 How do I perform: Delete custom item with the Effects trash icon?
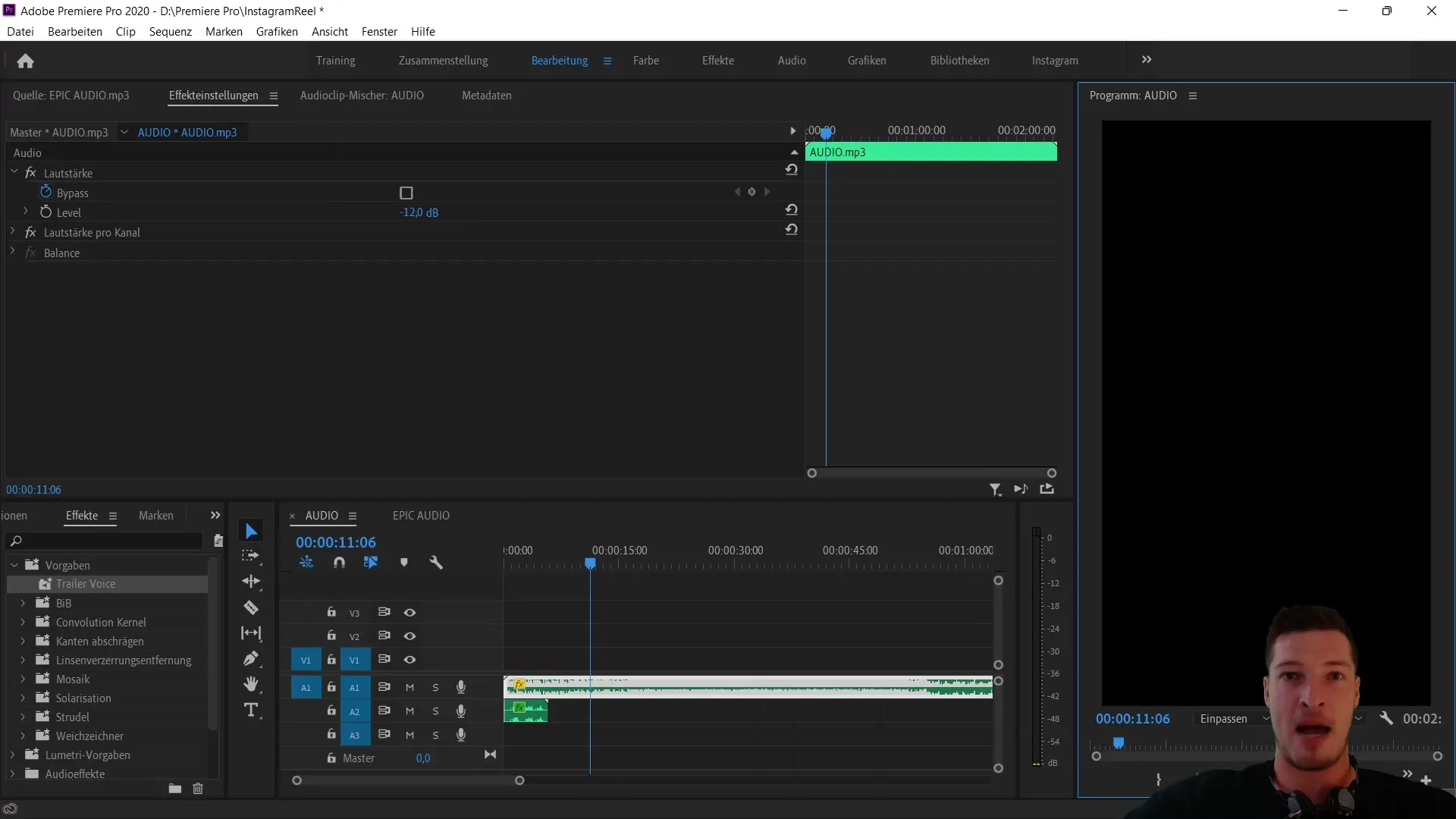(198, 789)
